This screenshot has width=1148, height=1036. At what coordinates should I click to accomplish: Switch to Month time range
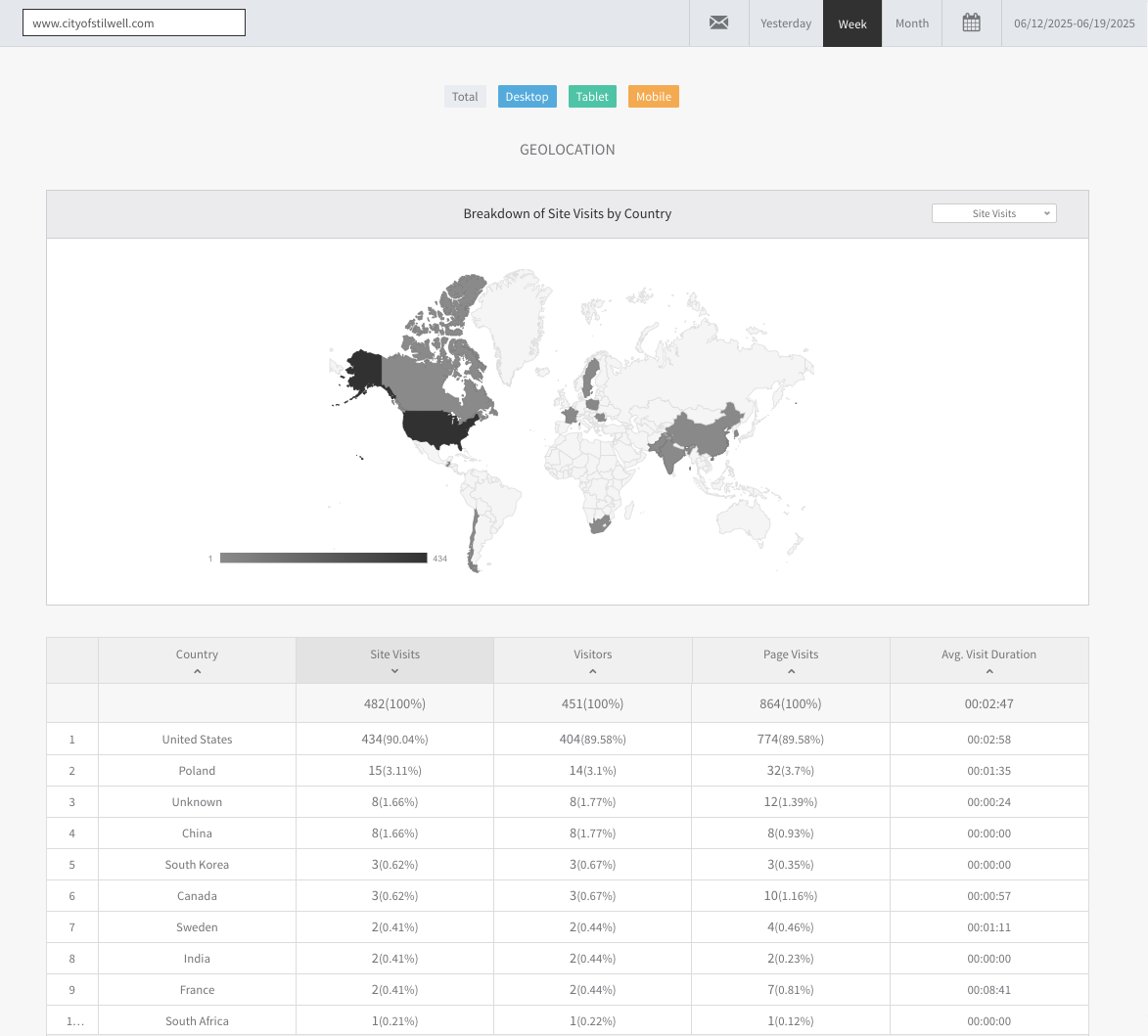911,23
